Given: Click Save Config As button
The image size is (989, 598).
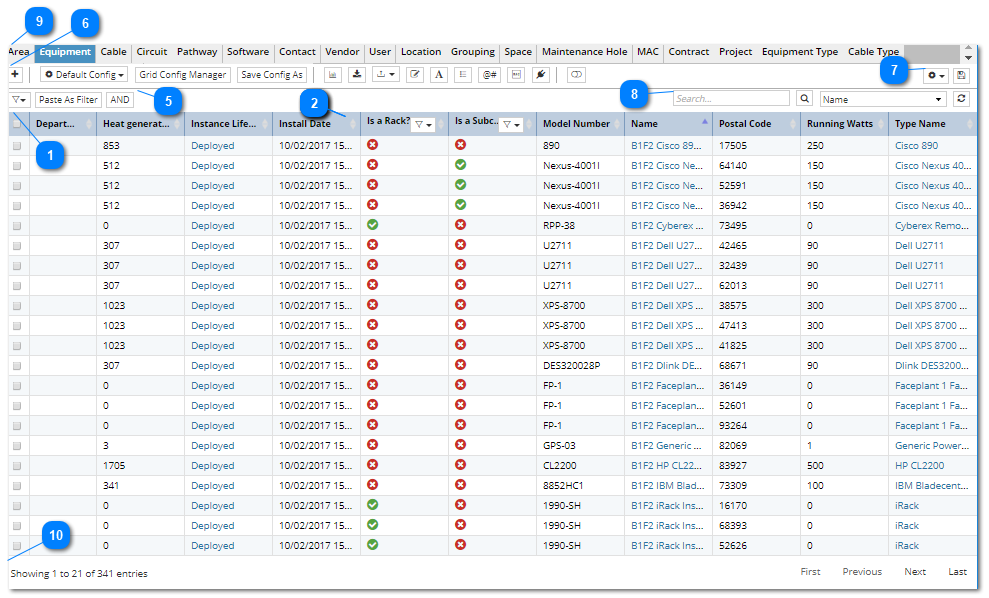Looking at the screenshot, I should click(x=272, y=74).
